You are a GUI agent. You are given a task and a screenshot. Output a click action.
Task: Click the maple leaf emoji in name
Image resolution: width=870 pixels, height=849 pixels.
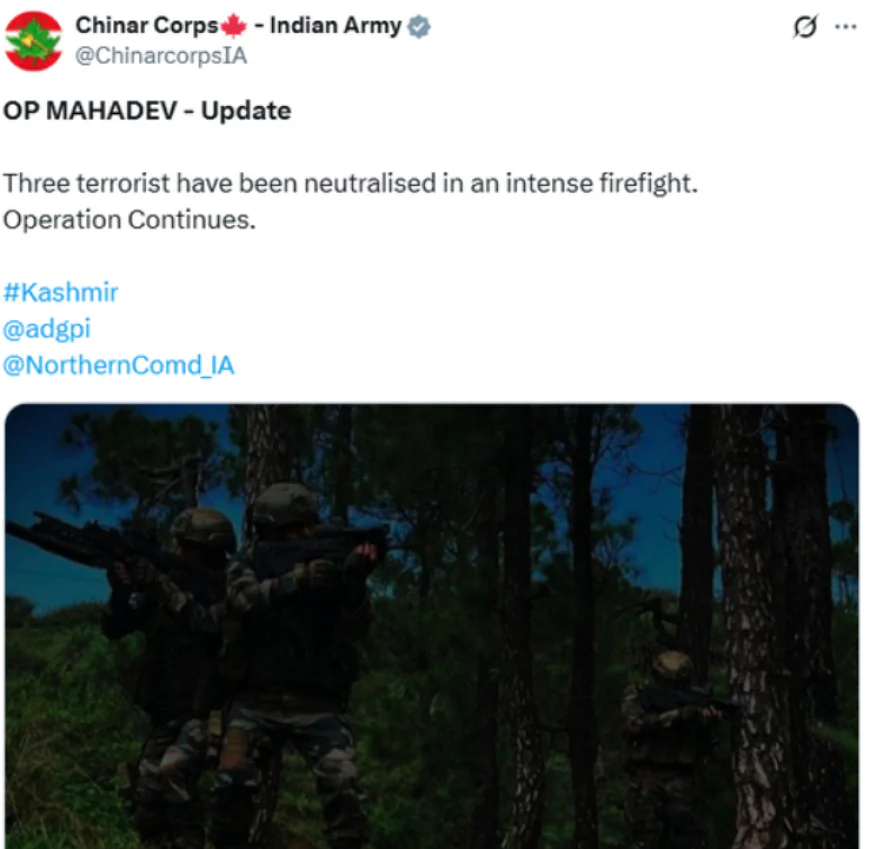[234, 26]
